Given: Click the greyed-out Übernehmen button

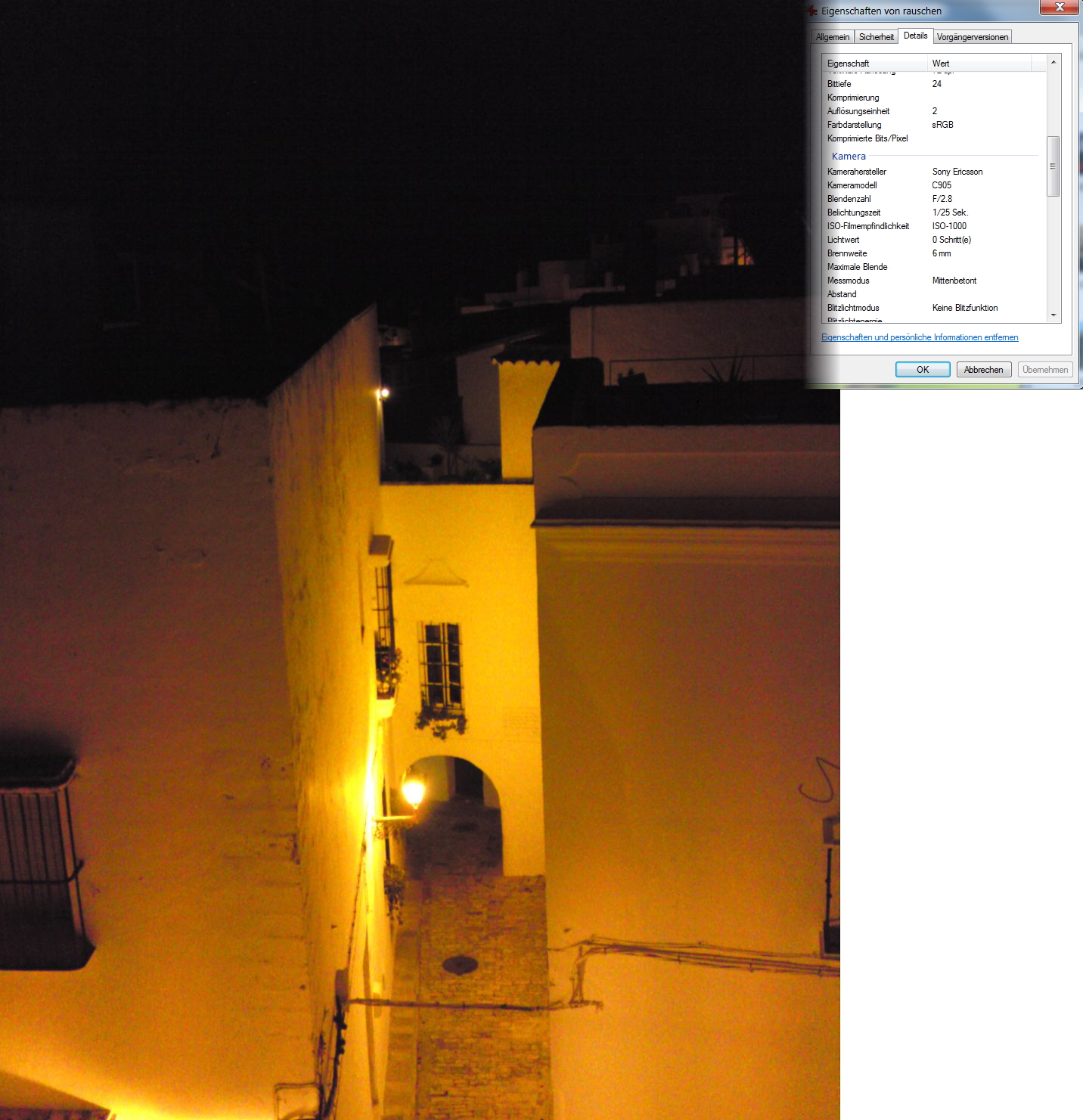Looking at the screenshot, I should click(x=1045, y=370).
